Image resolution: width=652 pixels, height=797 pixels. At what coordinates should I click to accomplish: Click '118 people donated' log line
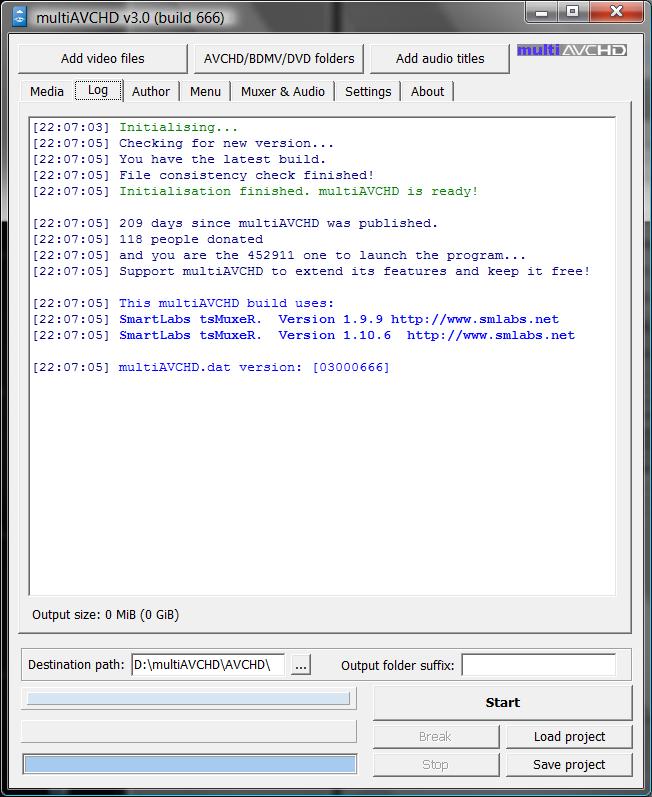(147, 239)
